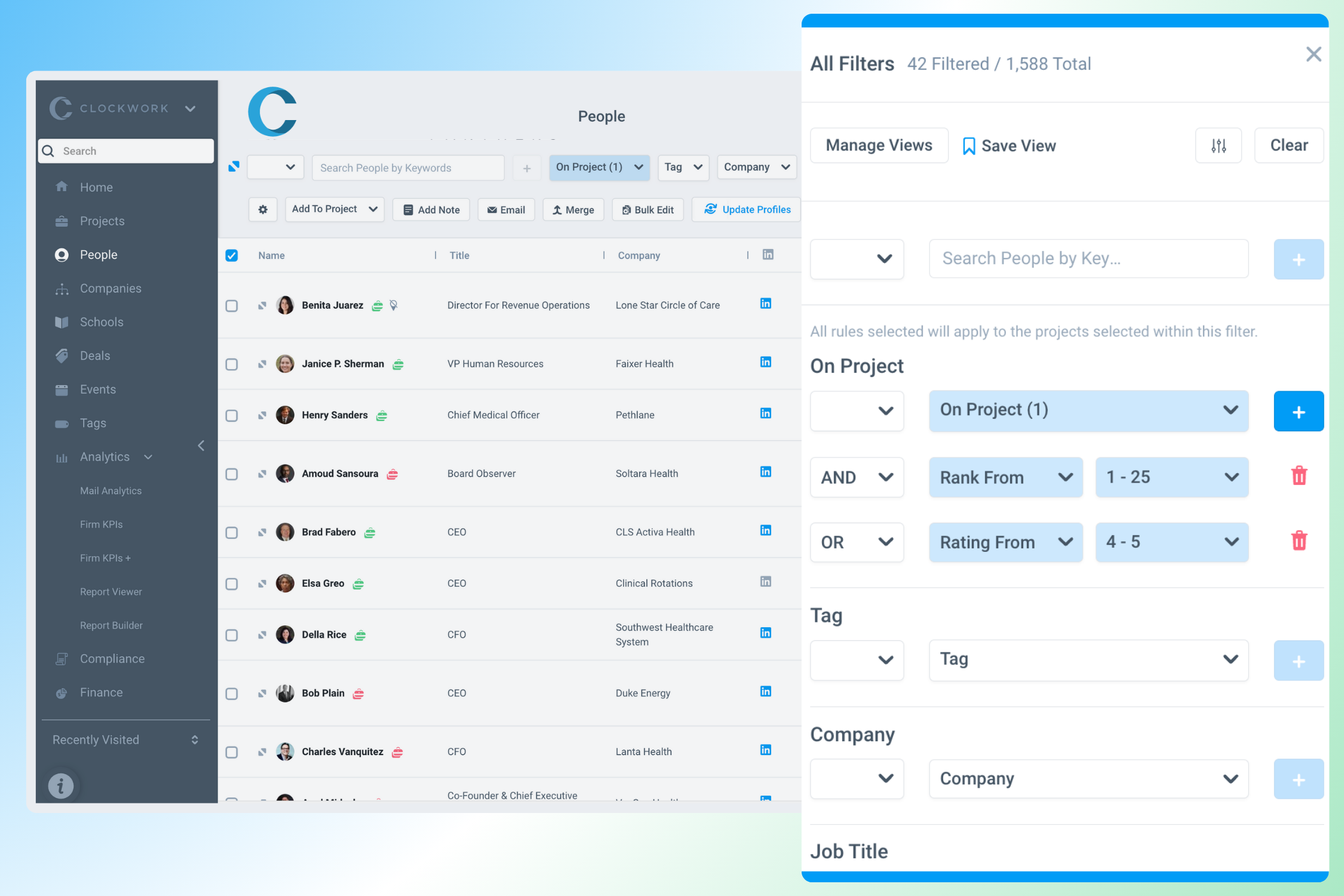Click the merge people icon in the toolbar
This screenshot has height=896, width=1344.
tap(573, 209)
